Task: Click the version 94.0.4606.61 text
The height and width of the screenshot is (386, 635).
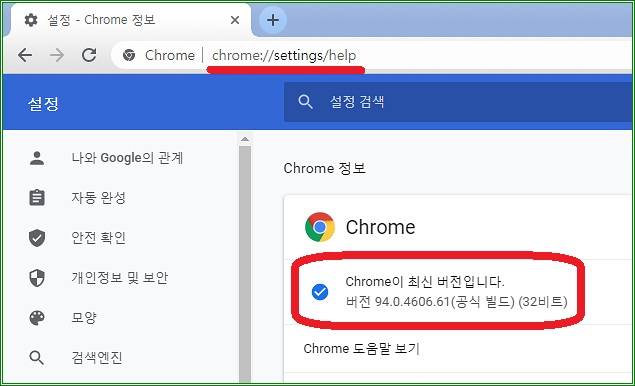Action: click(x=456, y=302)
